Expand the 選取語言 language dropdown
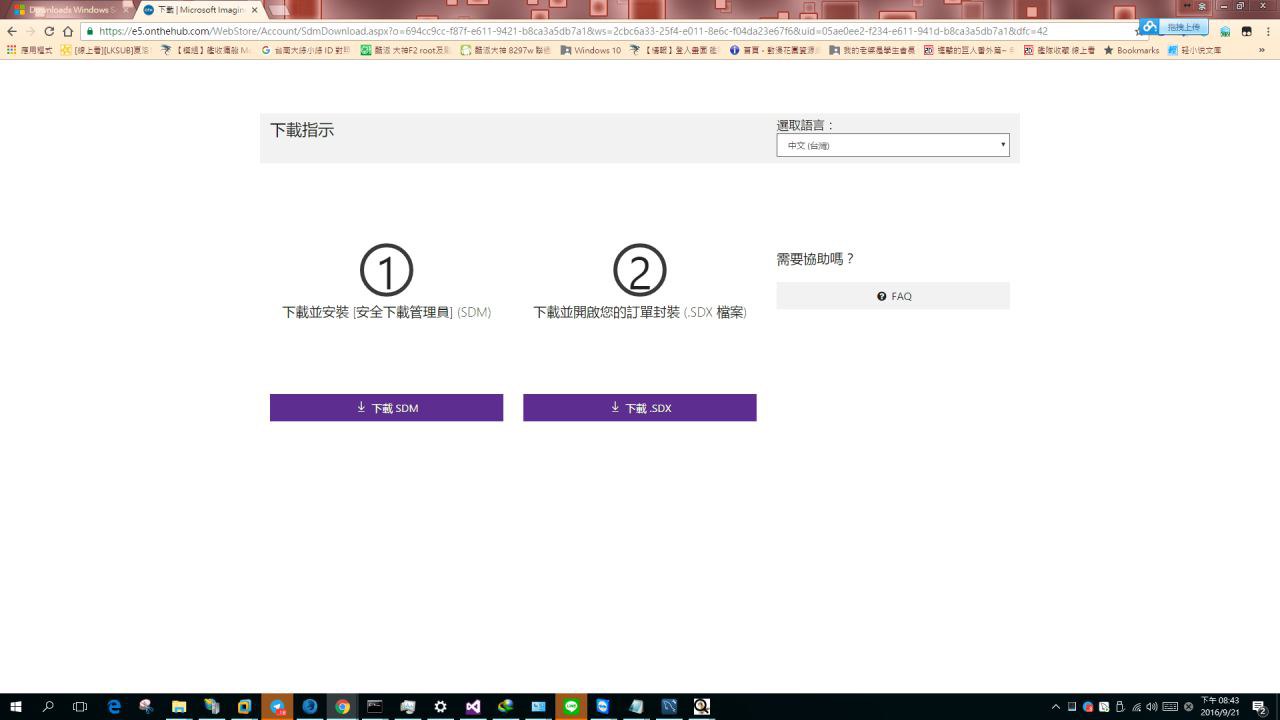Image resolution: width=1280 pixels, height=720 pixels. [892, 146]
